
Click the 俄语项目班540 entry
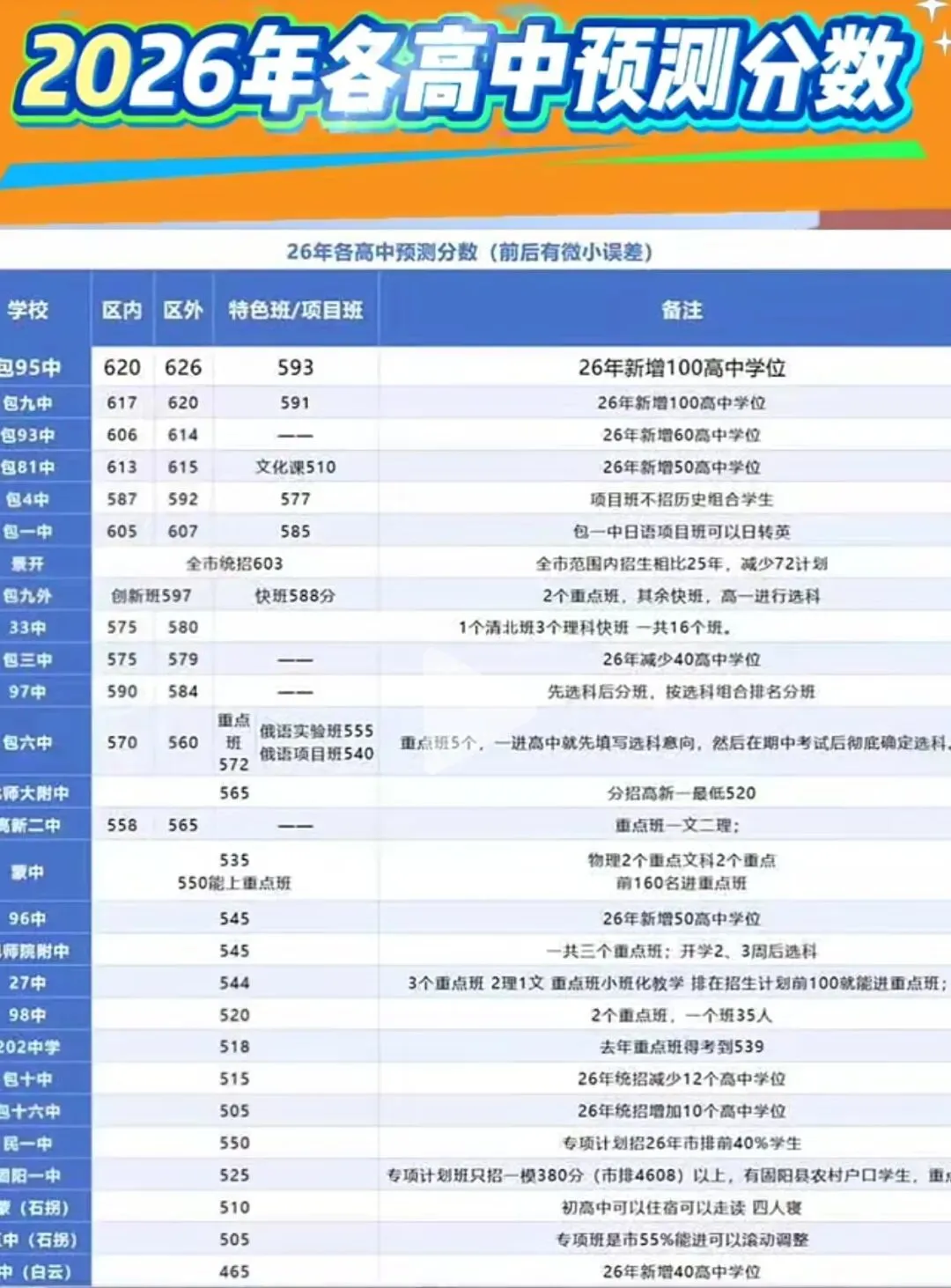point(316,754)
